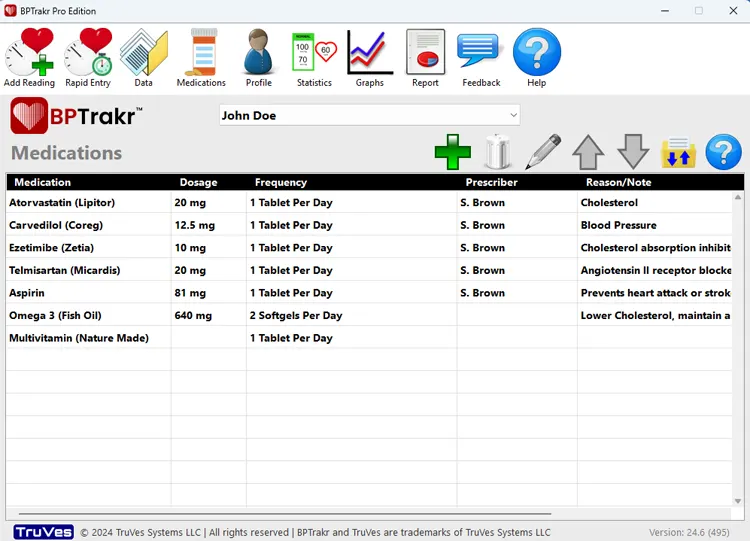Screen dimensions: 750x541
Task: Click the Statistics toolbar icon
Action: (x=314, y=57)
